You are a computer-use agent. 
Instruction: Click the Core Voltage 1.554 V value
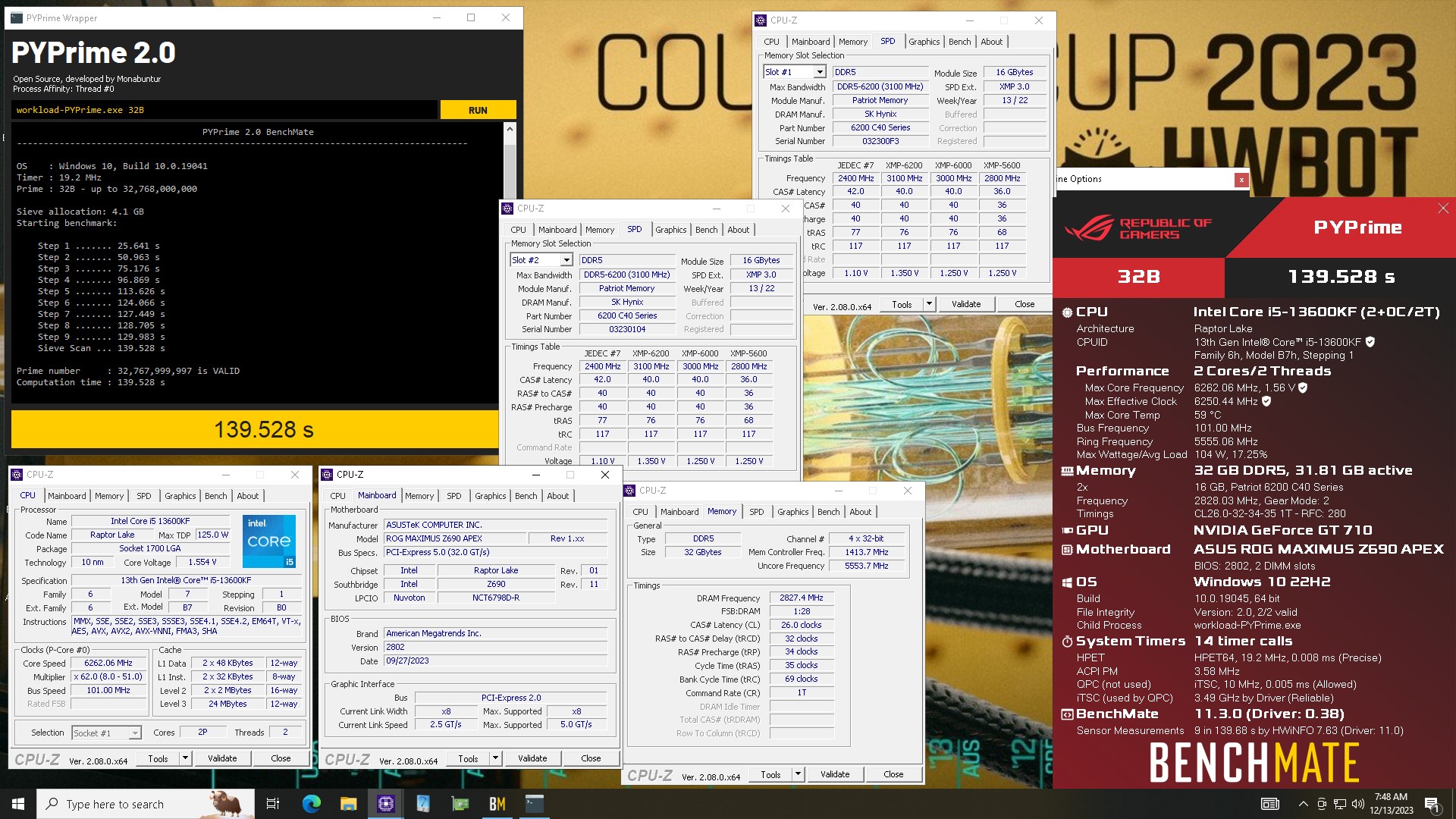pyautogui.click(x=202, y=562)
